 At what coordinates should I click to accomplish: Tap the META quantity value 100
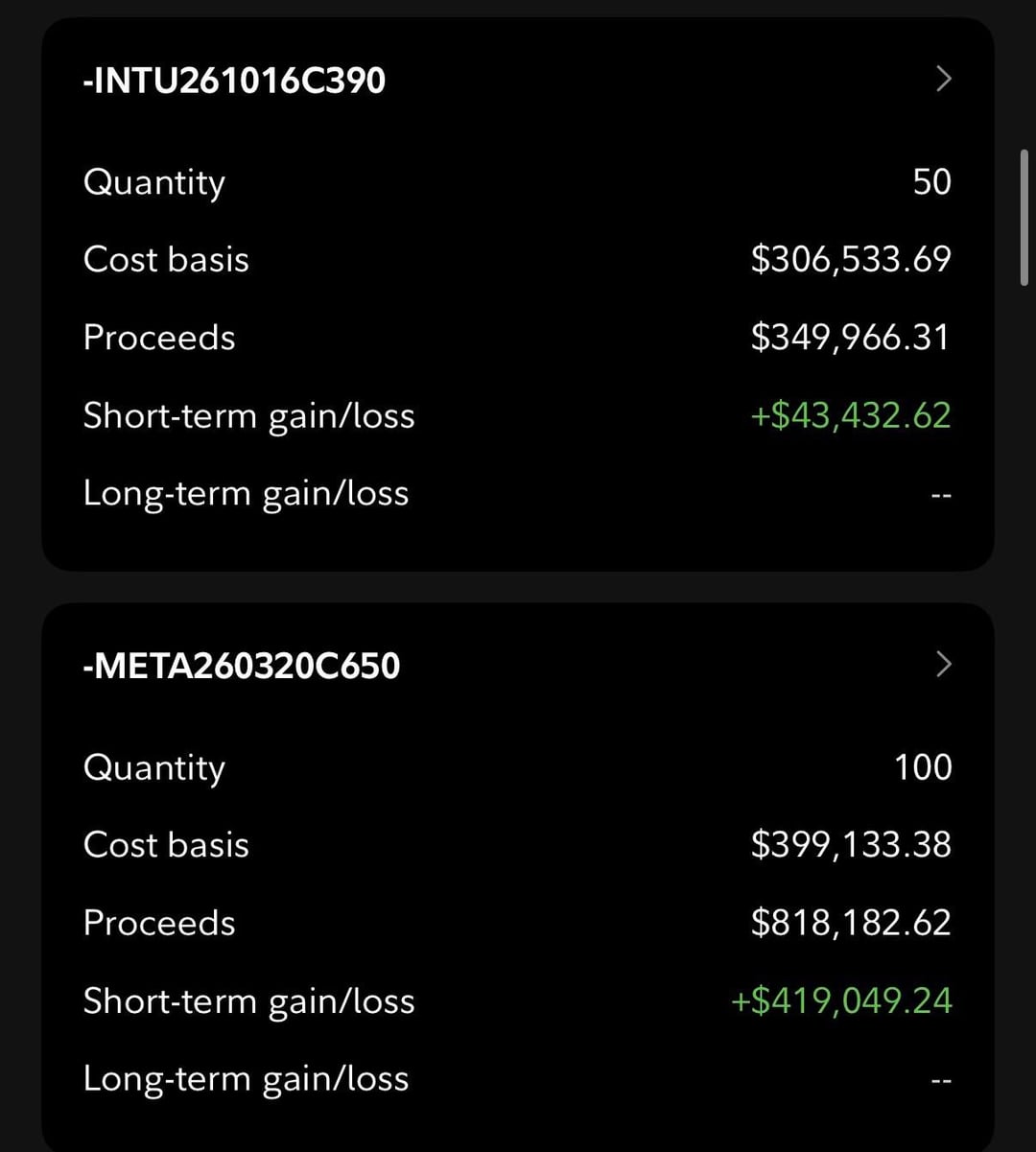point(923,766)
